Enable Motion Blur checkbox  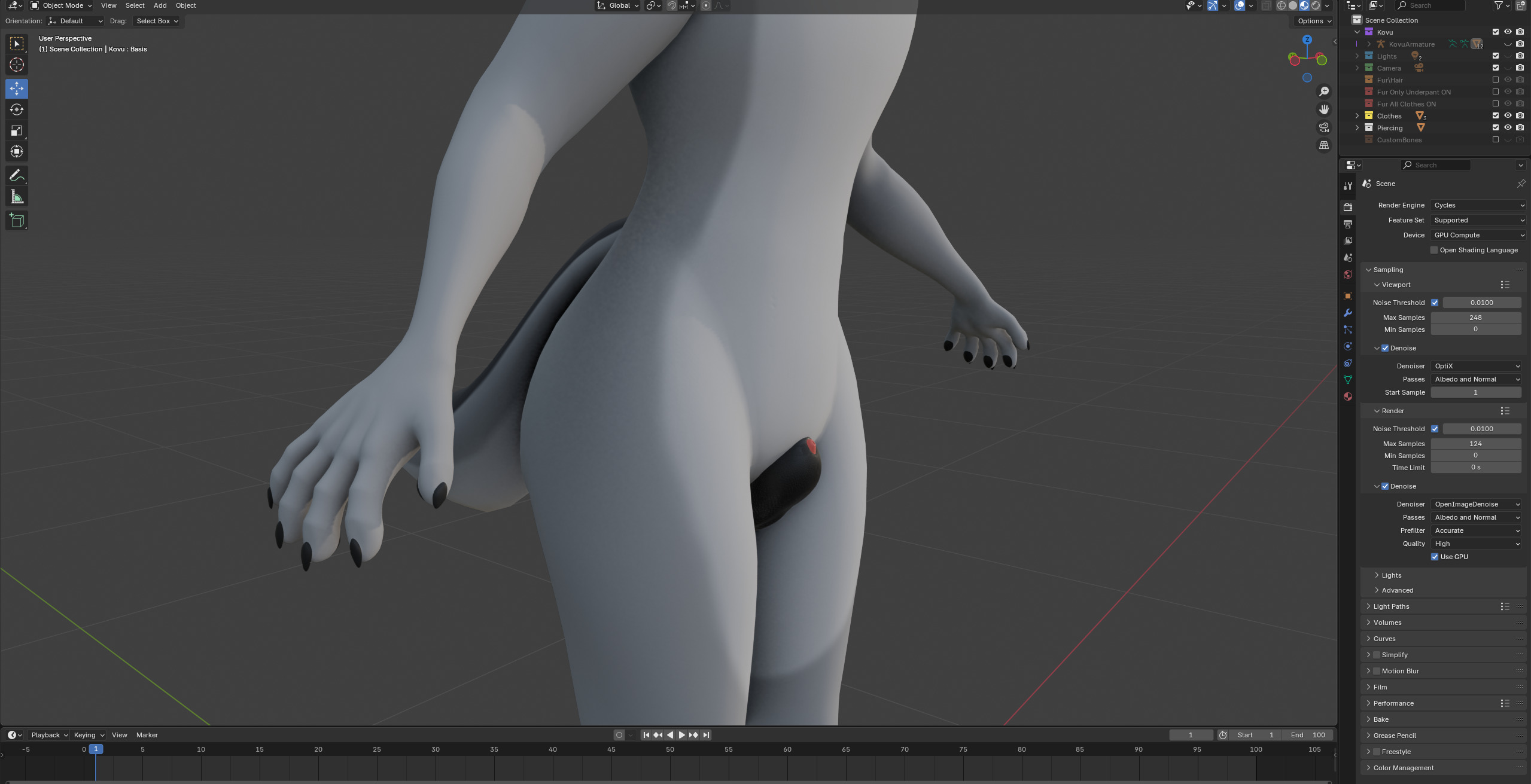point(1377,671)
